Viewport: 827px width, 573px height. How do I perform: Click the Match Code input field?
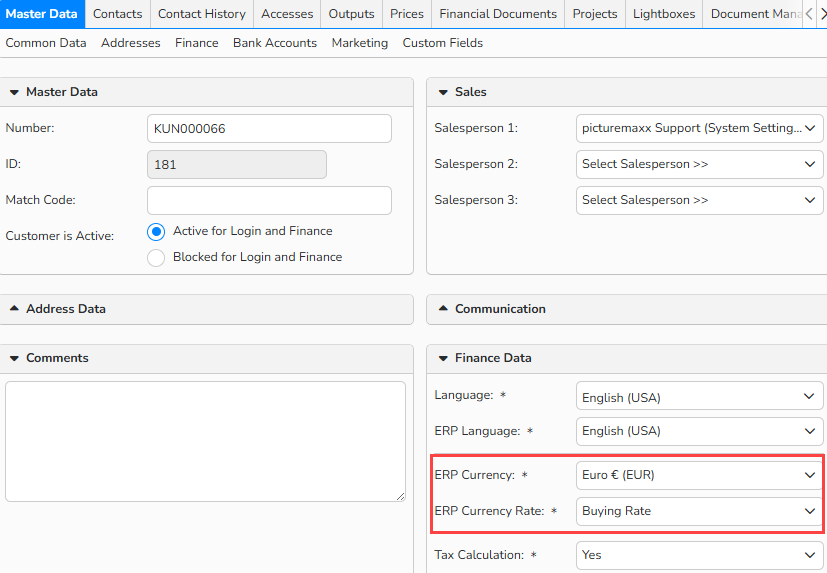point(270,200)
